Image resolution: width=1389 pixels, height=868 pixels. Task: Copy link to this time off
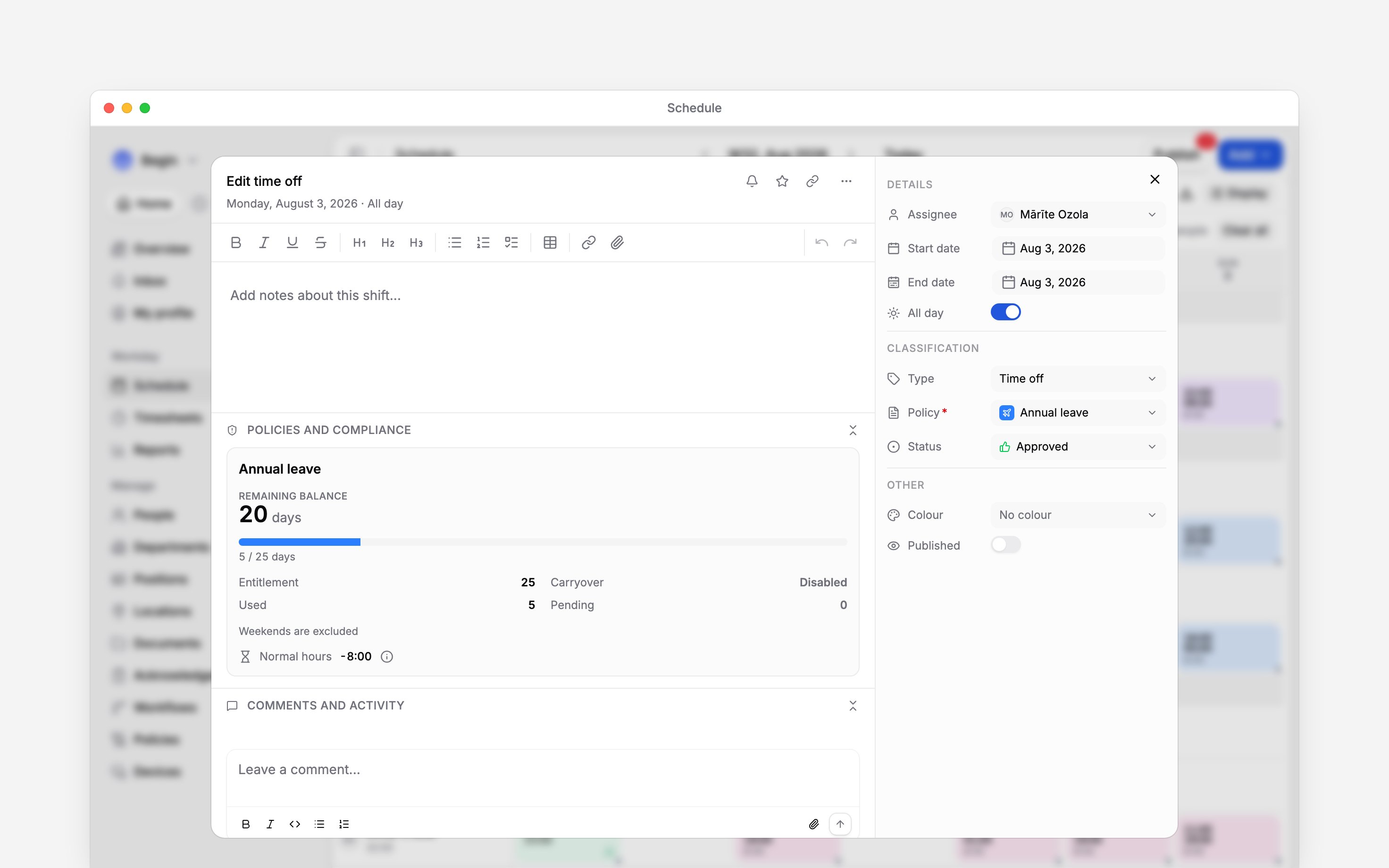point(812,182)
